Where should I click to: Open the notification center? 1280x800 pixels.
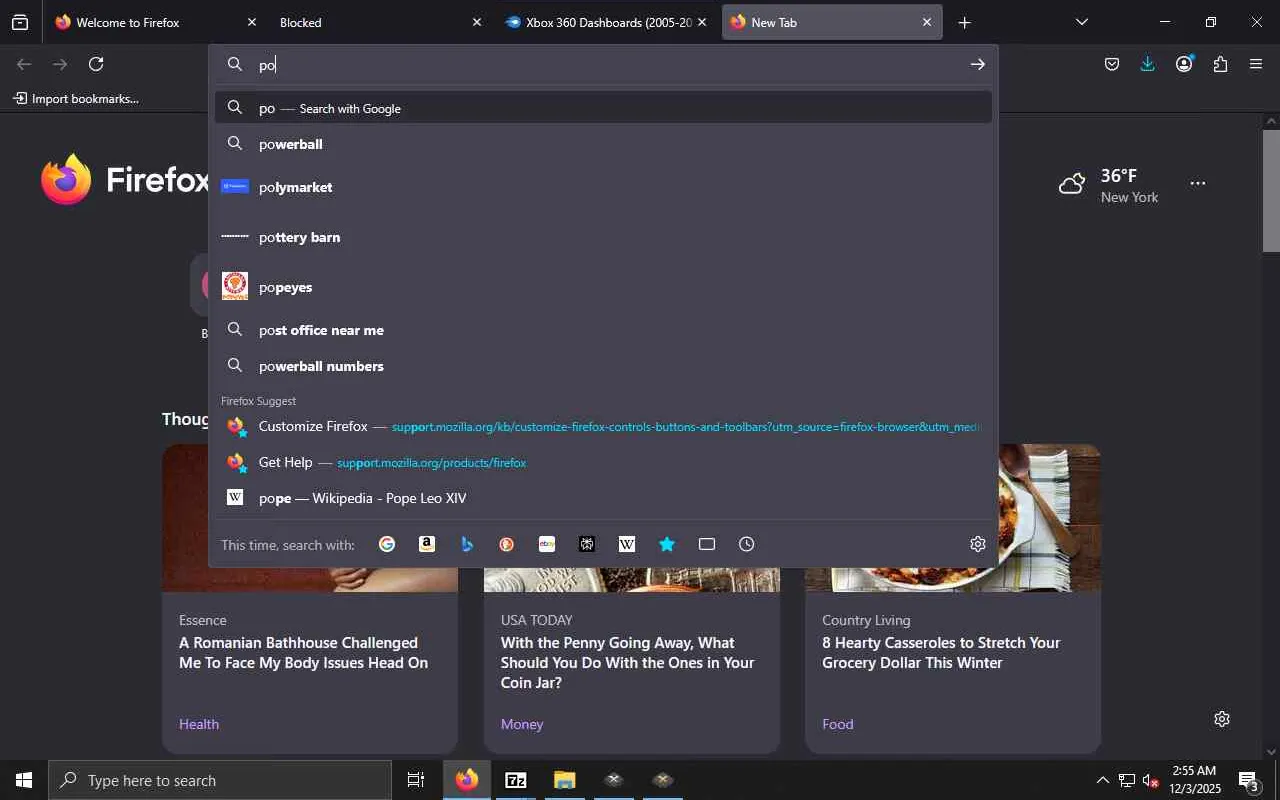(1250, 780)
